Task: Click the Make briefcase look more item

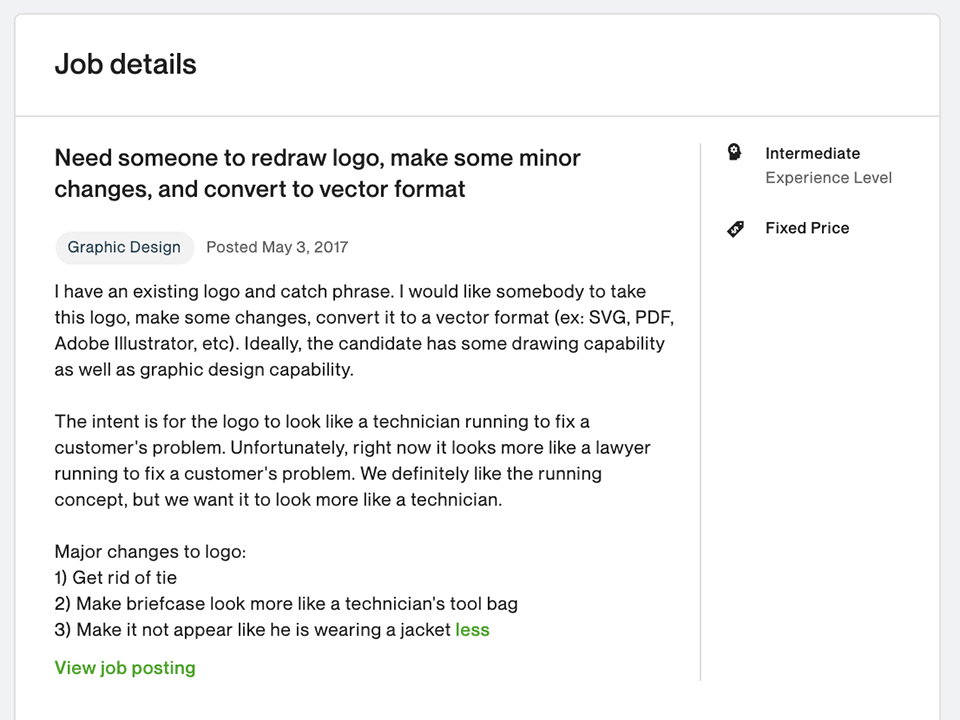Action: point(286,604)
